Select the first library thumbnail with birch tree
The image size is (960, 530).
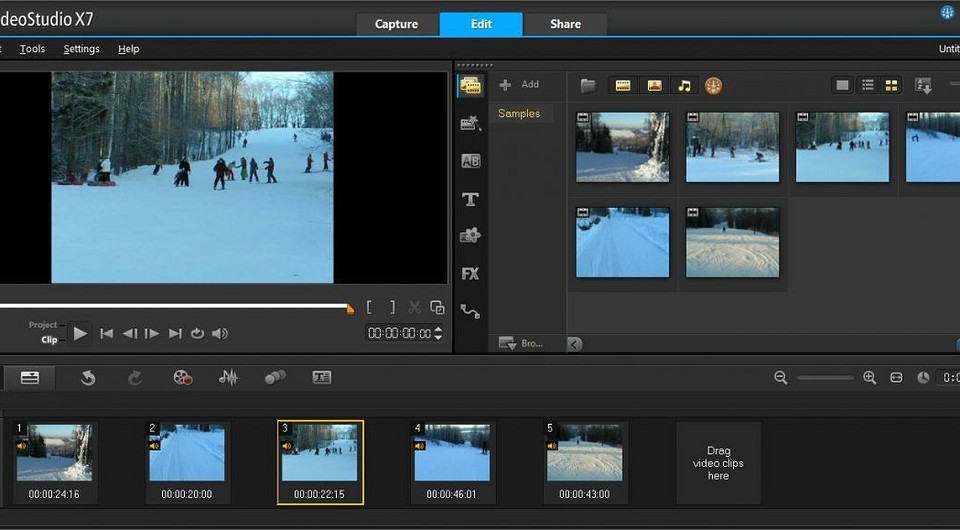623,147
